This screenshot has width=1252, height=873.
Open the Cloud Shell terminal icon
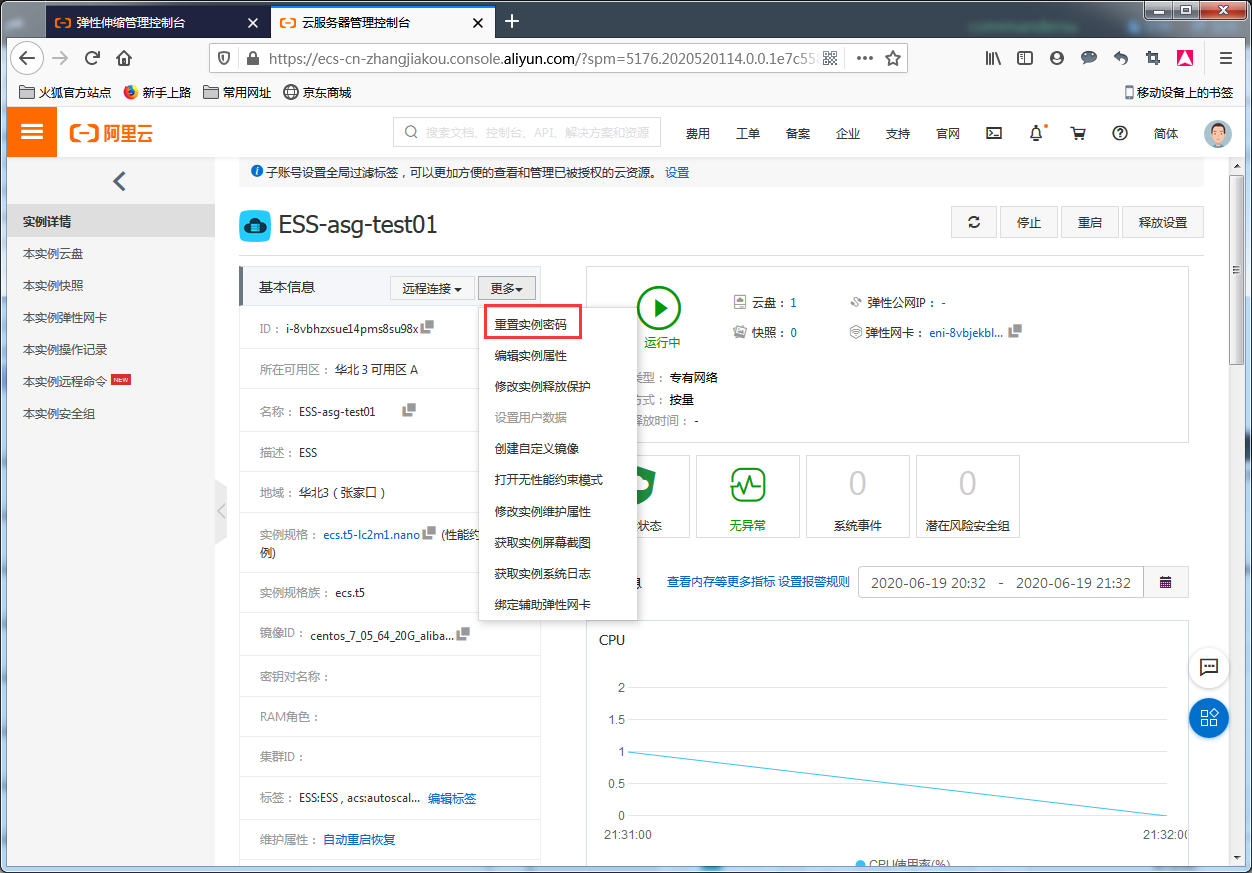pyautogui.click(x=994, y=133)
